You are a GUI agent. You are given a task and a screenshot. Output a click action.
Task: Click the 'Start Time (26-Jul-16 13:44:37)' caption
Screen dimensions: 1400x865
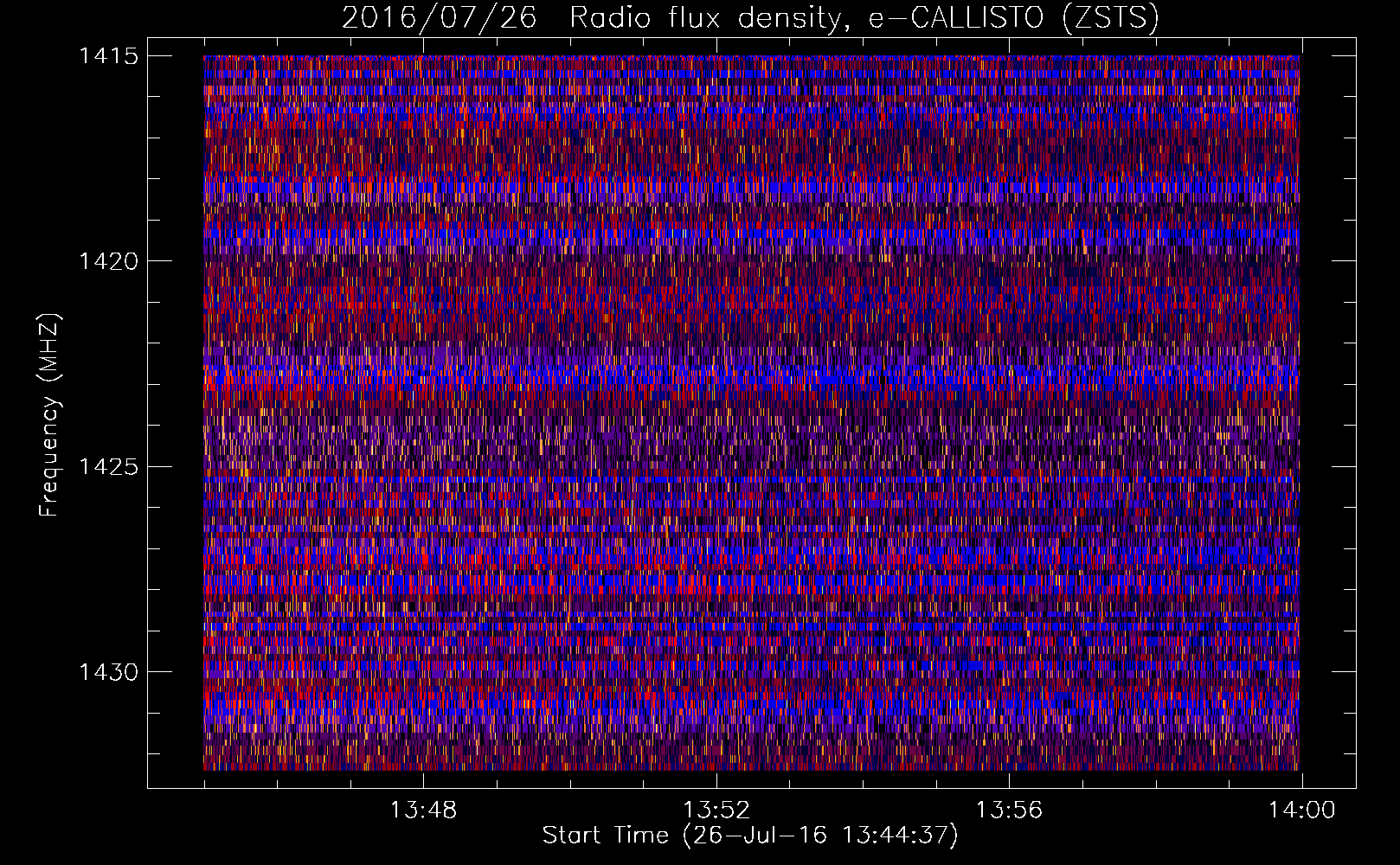(750, 836)
